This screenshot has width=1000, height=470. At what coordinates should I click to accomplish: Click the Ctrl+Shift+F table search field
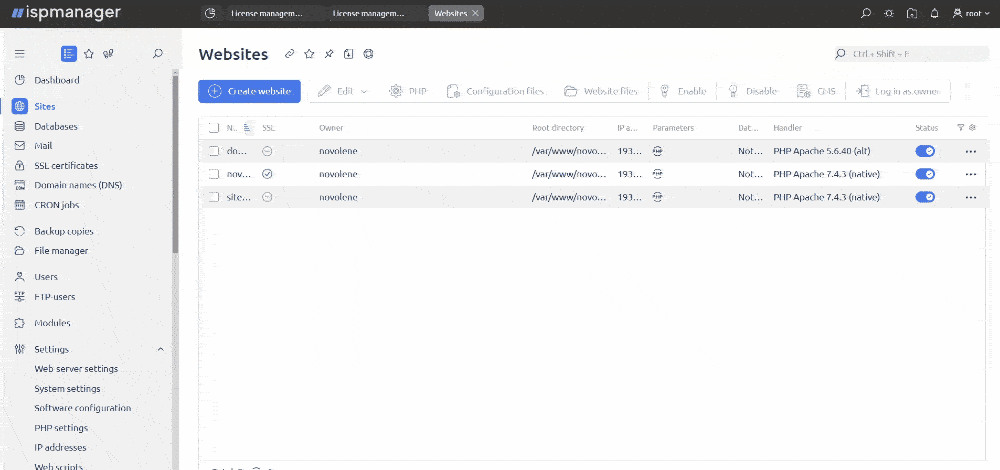(x=912, y=54)
